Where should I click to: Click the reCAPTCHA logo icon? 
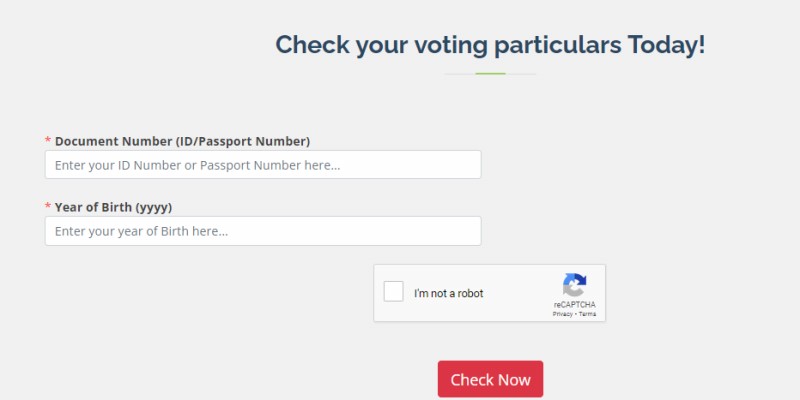pyautogui.click(x=574, y=285)
